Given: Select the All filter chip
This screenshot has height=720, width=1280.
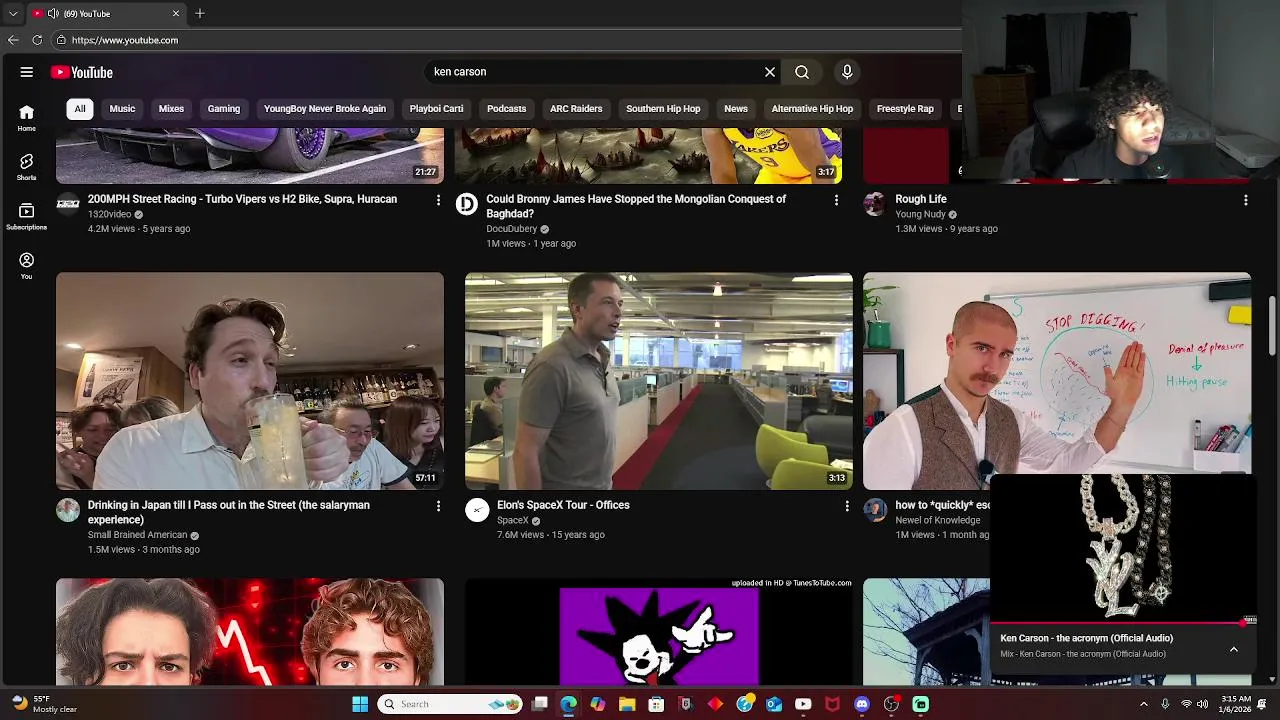Looking at the screenshot, I should pos(80,109).
